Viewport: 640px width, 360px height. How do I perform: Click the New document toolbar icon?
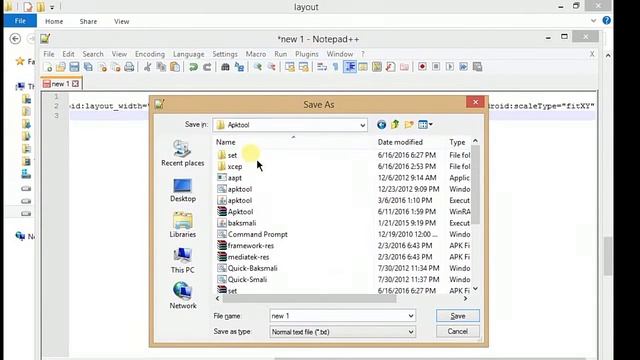[x=47, y=67]
